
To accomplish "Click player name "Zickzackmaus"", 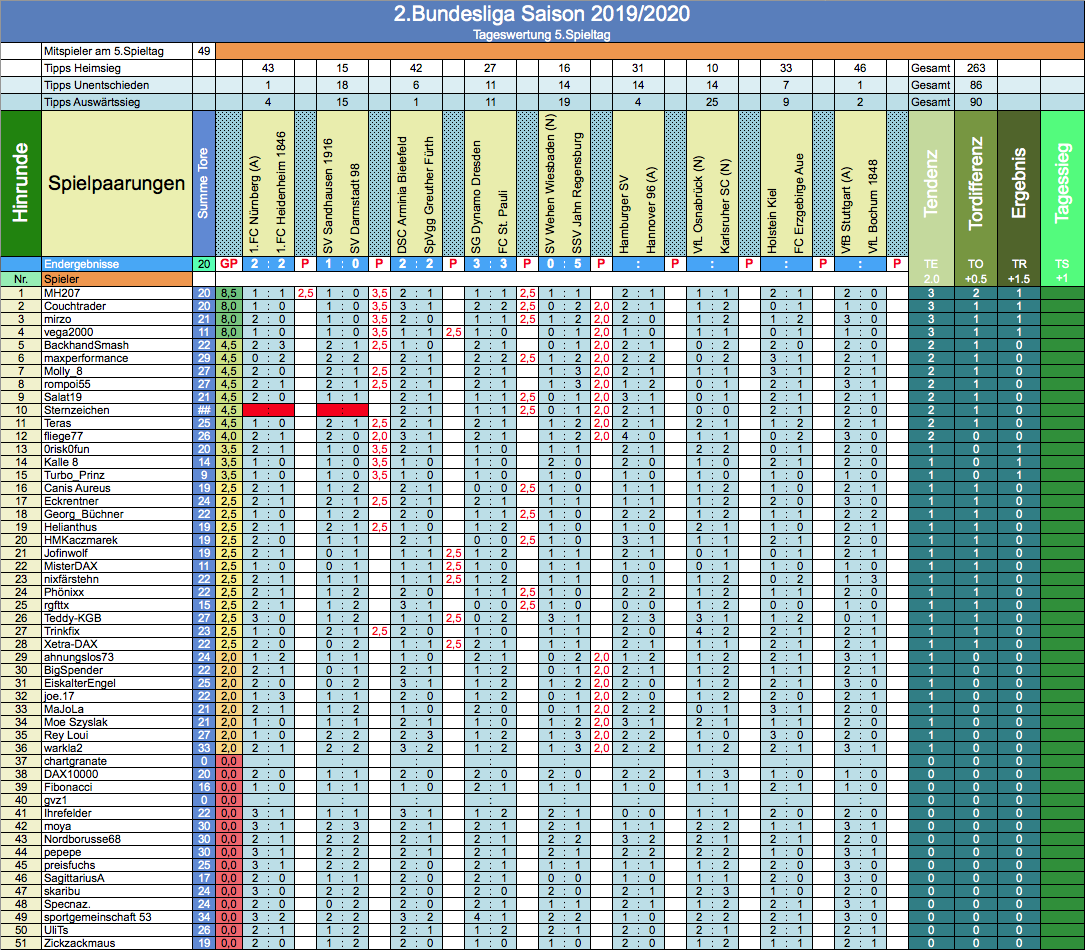I will (80, 943).
